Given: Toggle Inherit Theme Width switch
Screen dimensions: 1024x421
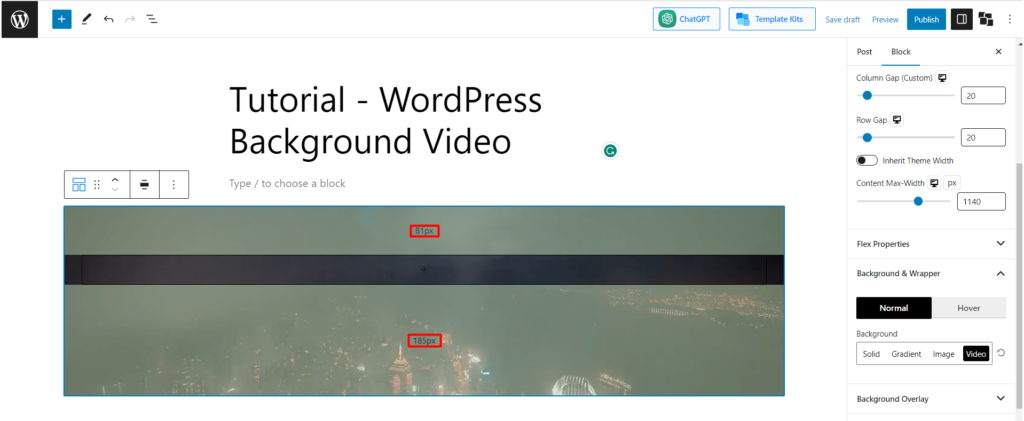Looking at the screenshot, I should [x=867, y=161].
